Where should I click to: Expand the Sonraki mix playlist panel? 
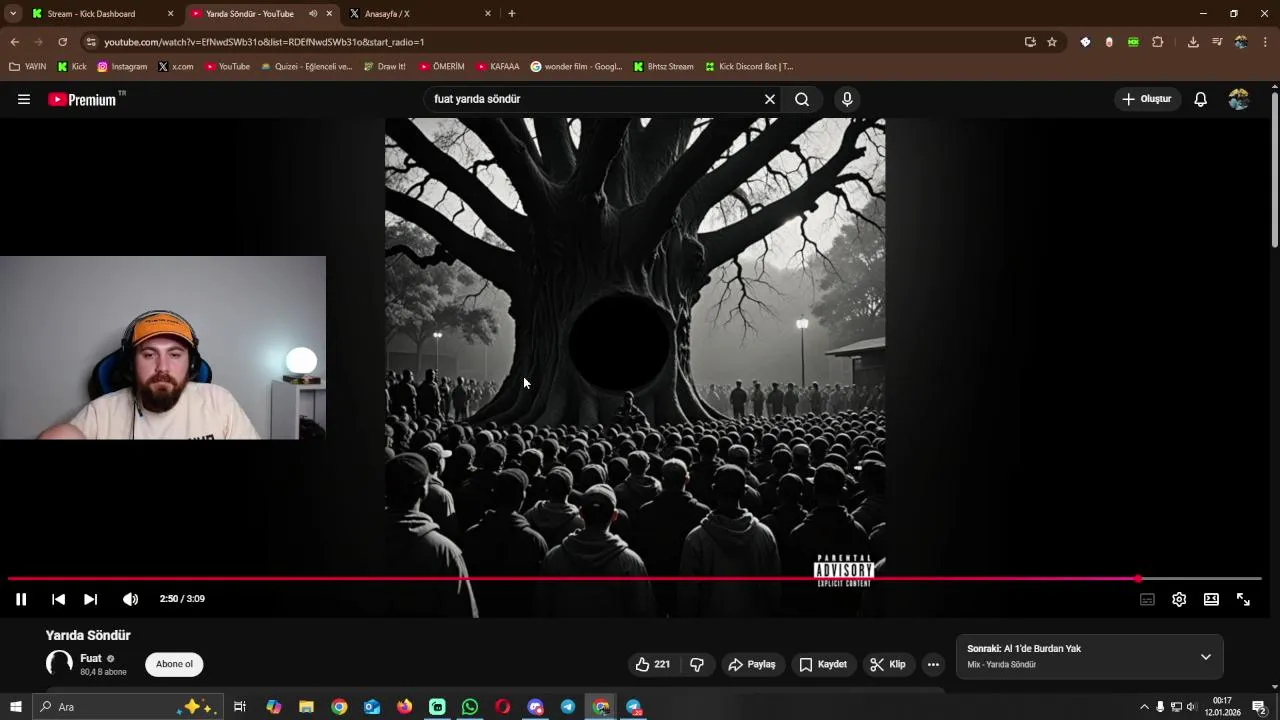tap(1206, 657)
